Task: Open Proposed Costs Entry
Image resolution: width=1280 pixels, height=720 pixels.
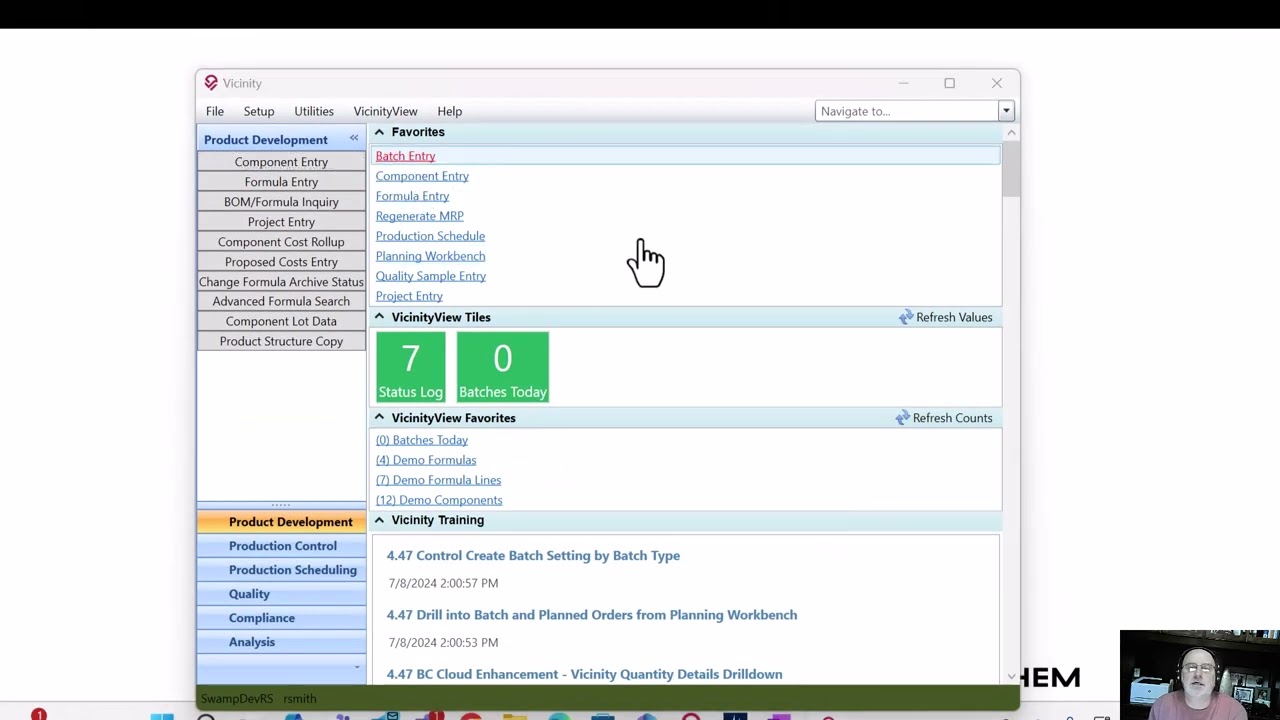Action: (281, 262)
